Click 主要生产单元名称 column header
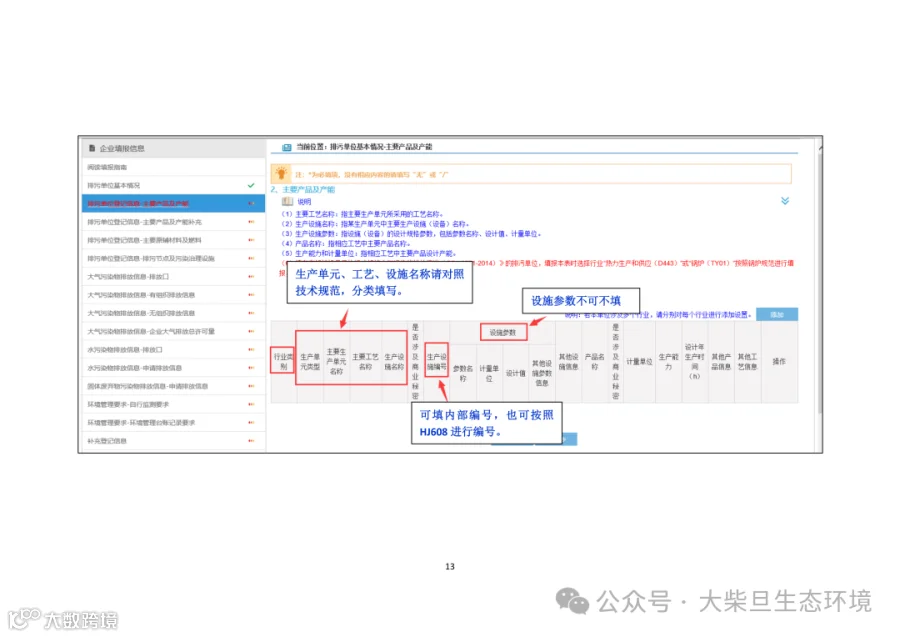900x637 pixels. (x=336, y=362)
